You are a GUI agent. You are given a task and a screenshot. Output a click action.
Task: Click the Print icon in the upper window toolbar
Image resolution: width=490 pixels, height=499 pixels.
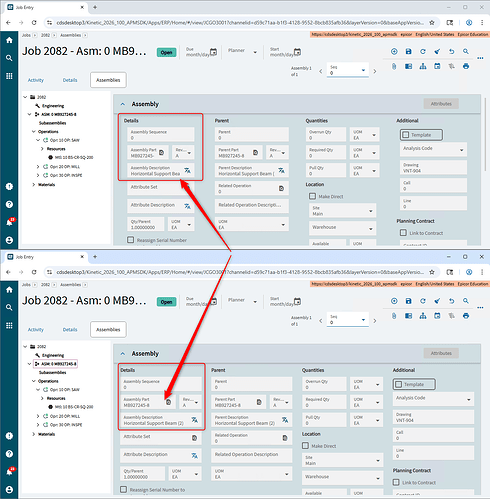click(466, 66)
